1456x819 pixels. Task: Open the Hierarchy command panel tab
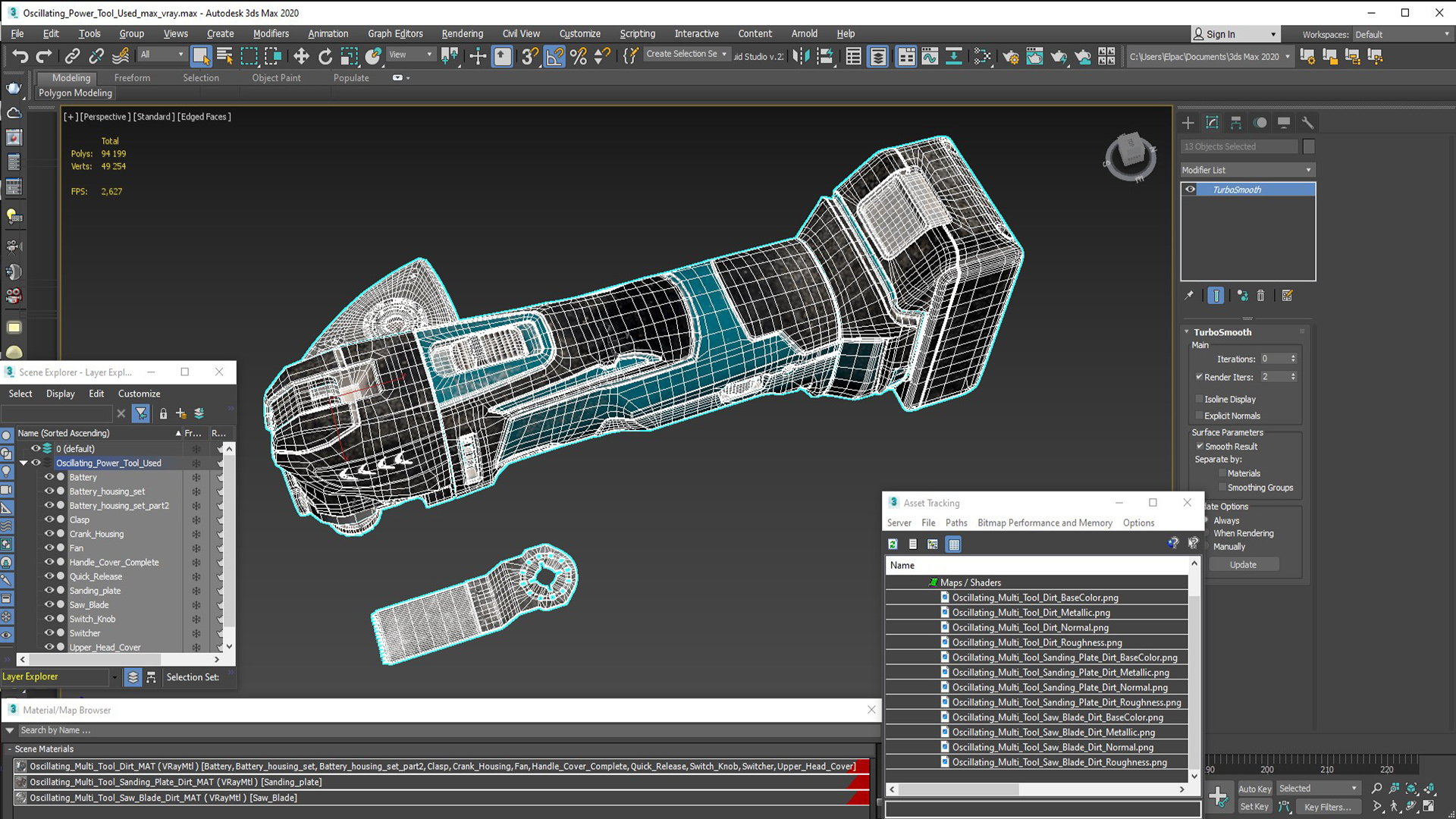[1236, 123]
